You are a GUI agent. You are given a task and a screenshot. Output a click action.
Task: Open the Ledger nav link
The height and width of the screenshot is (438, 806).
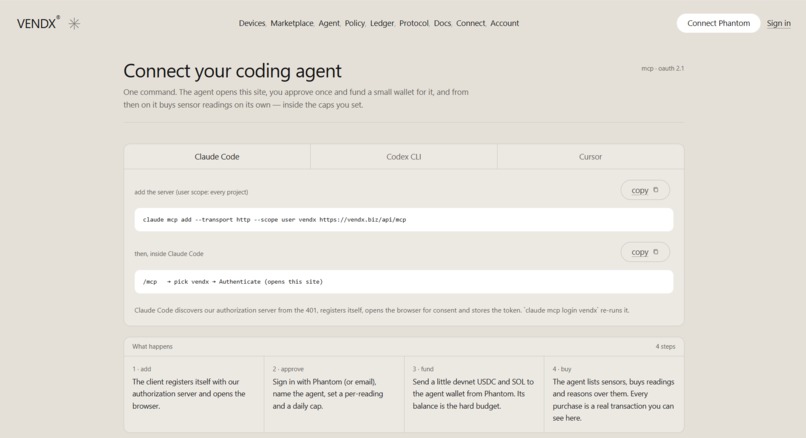point(382,23)
